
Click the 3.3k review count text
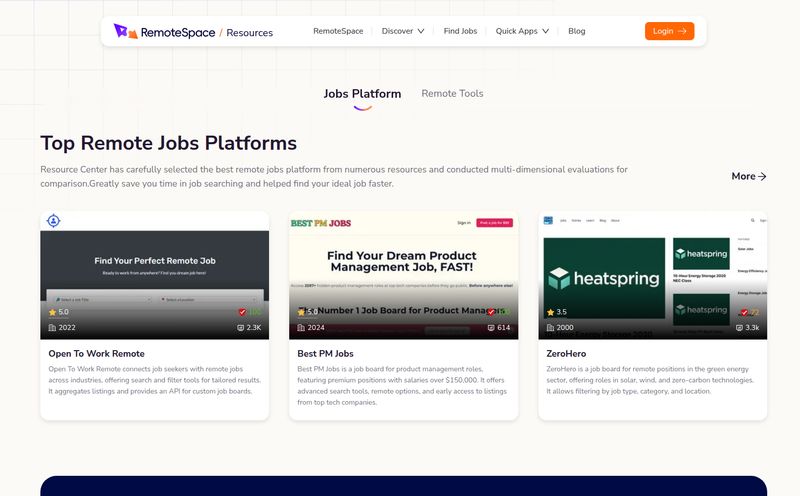pyautogui.click(x=753, y=328)
